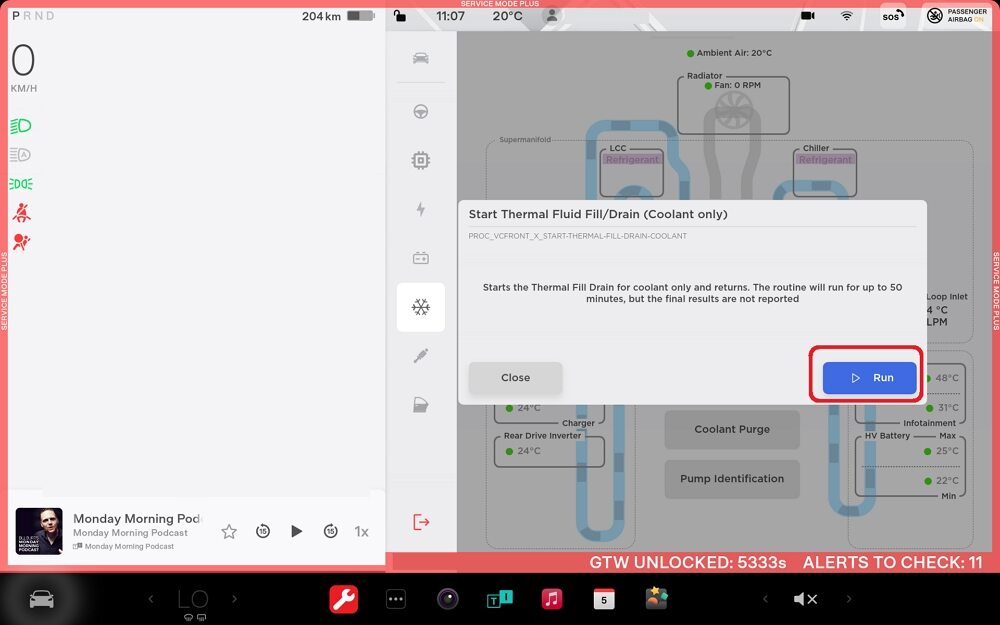This screenshot has height=625, width=1000.
Task: Close the Thermal Fluid Fill/Drain dialog
Action: coord(515,378)
